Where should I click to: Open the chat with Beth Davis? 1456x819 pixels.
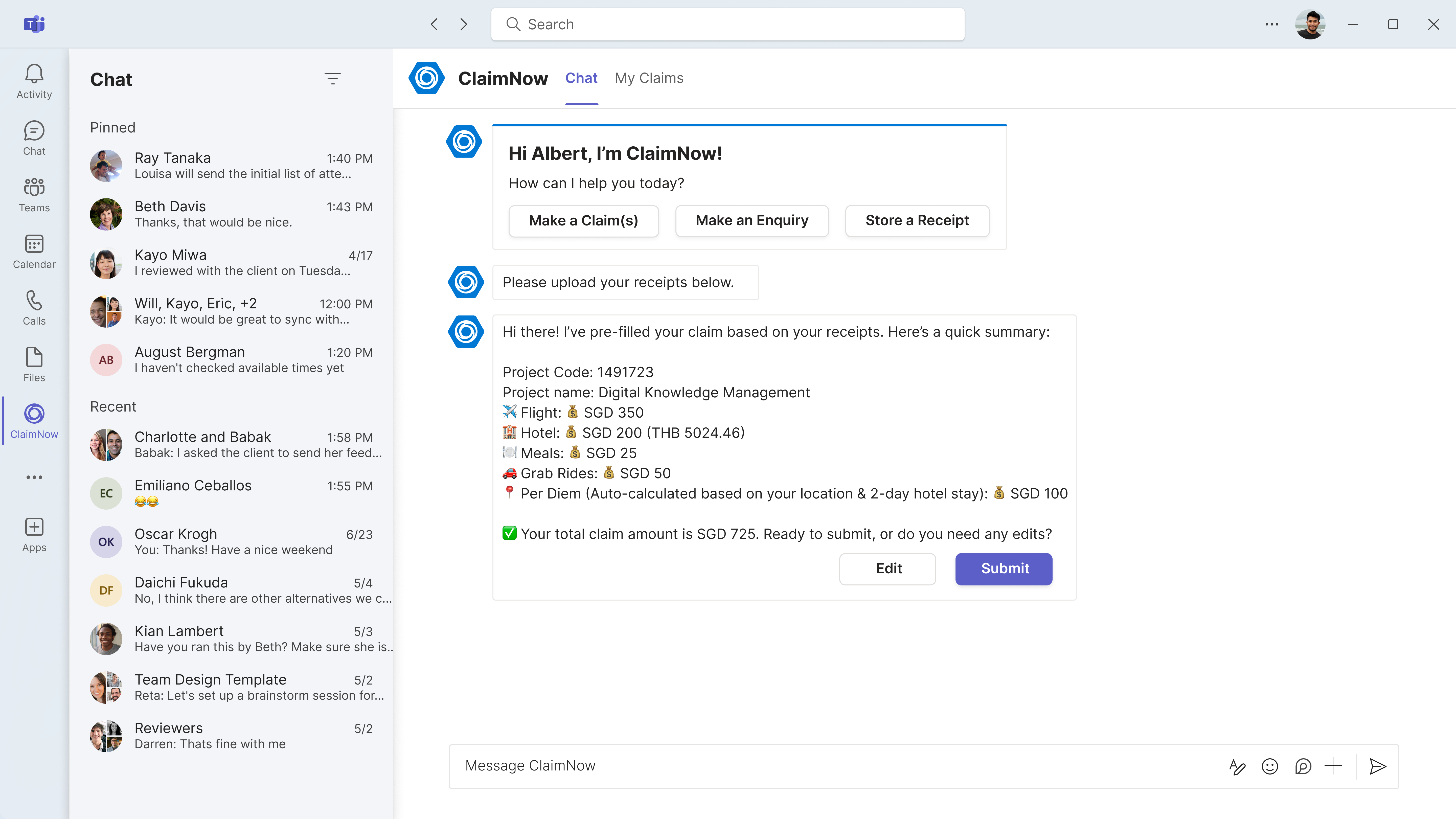tap(232, 214)
